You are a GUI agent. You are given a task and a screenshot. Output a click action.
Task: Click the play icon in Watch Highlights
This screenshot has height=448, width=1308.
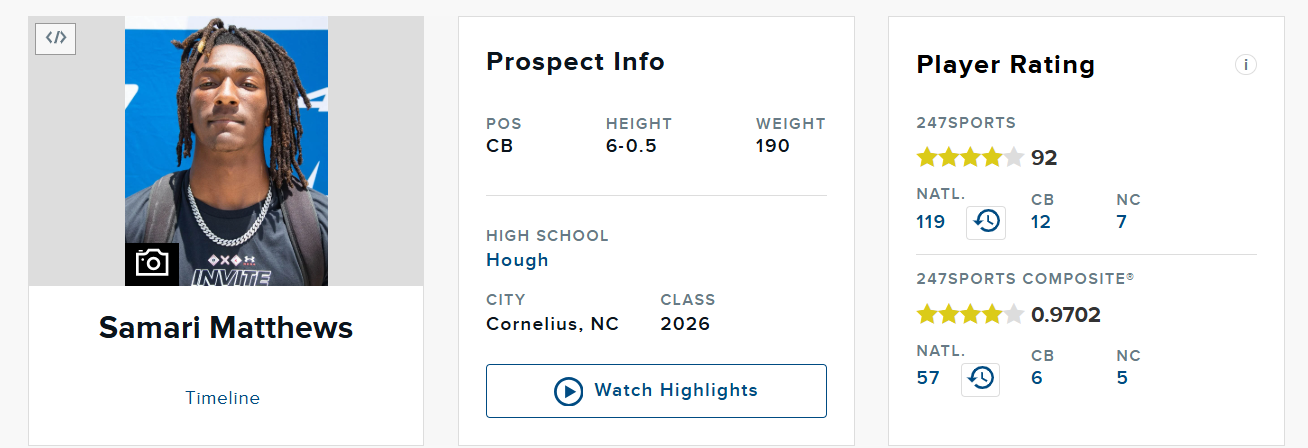point(568,391)
